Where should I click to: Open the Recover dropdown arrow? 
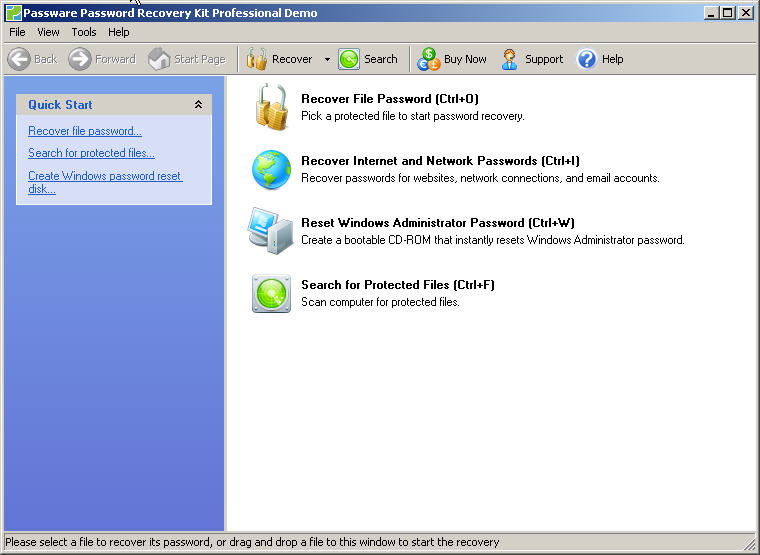pyautogui.click(x=327, y=59)
